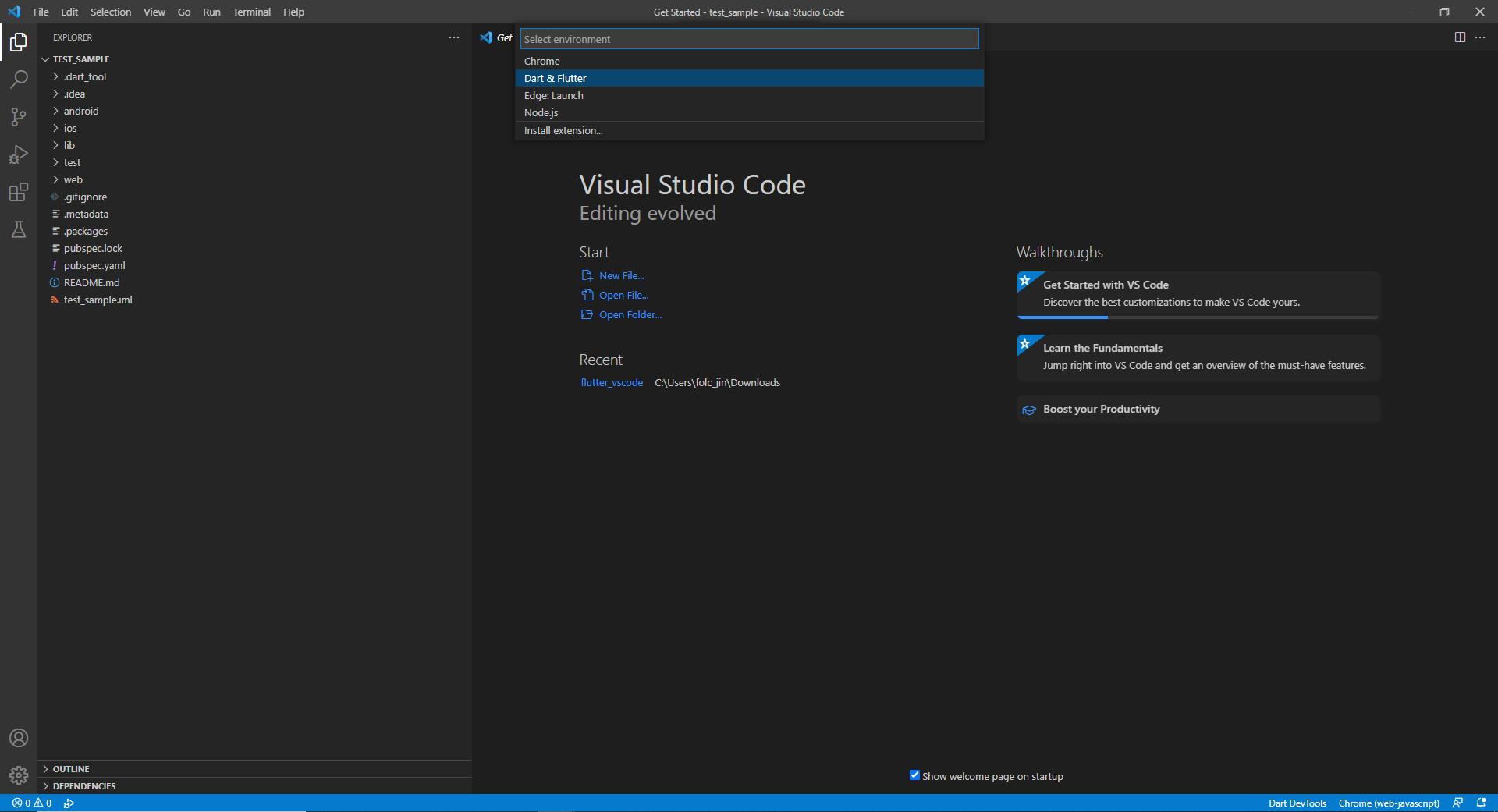The width and height of the screenshot is (1498, 812).
Task: Expand the .dart_tool folder
Action: point(55,76)
